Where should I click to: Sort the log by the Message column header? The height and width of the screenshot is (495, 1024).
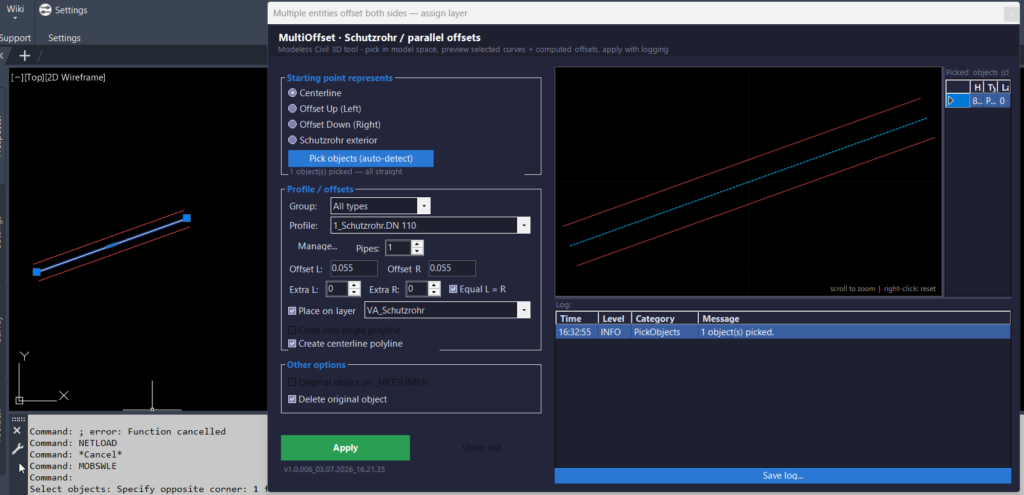[854, 319]
